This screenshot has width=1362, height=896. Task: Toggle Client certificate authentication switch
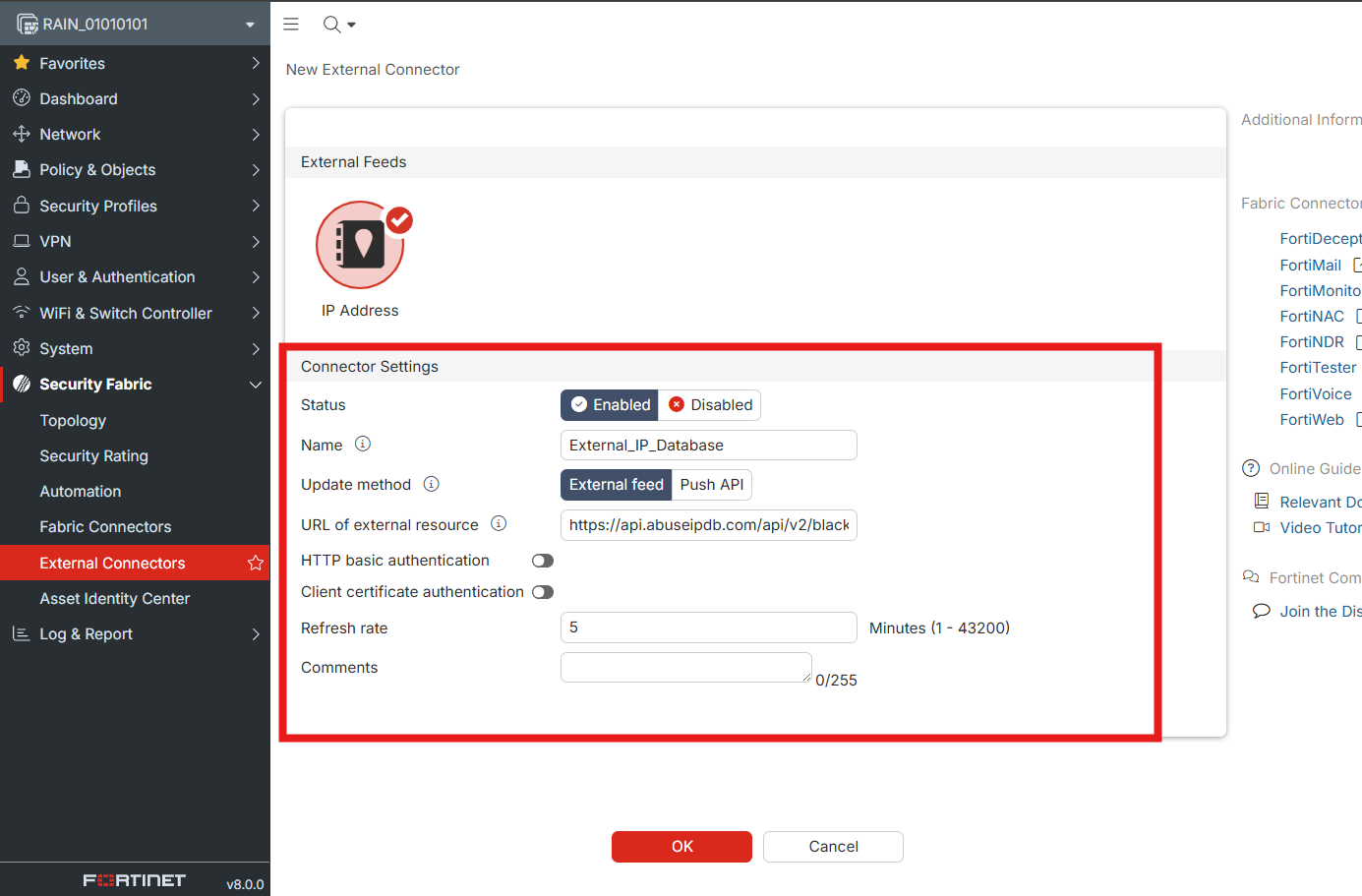543,592
